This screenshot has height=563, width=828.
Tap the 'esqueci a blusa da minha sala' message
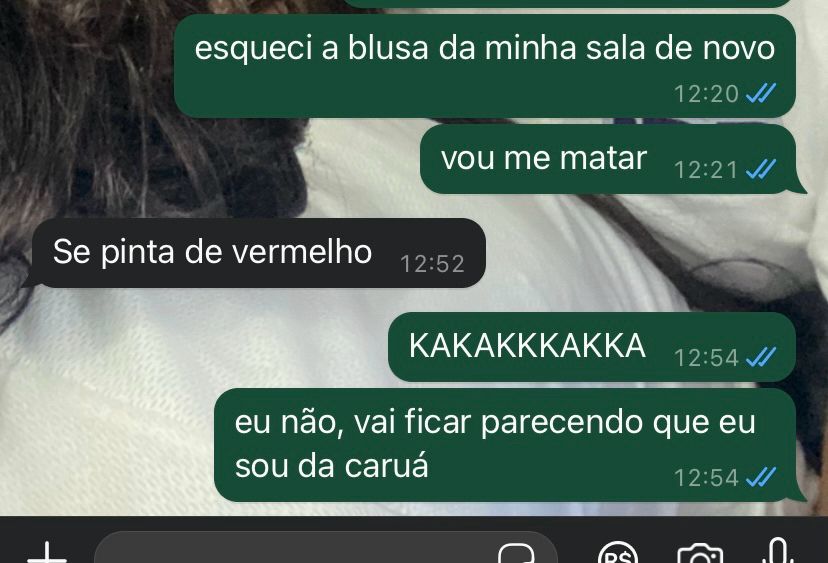(x=485, y=66)
